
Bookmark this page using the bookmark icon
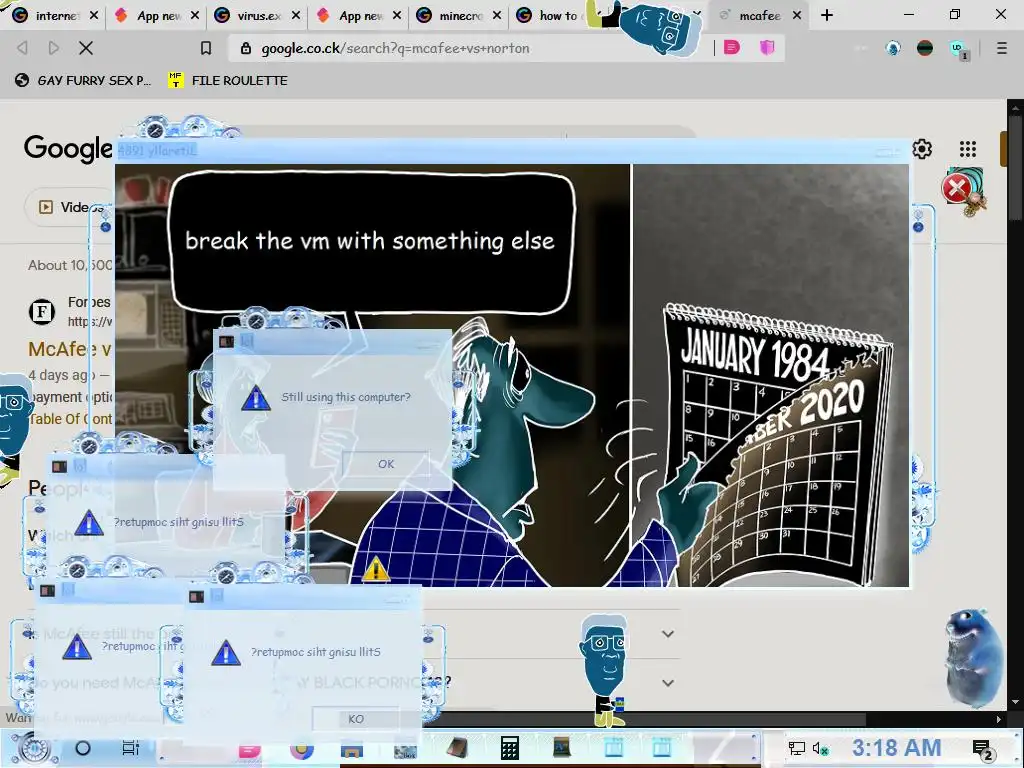click(206, 48)
